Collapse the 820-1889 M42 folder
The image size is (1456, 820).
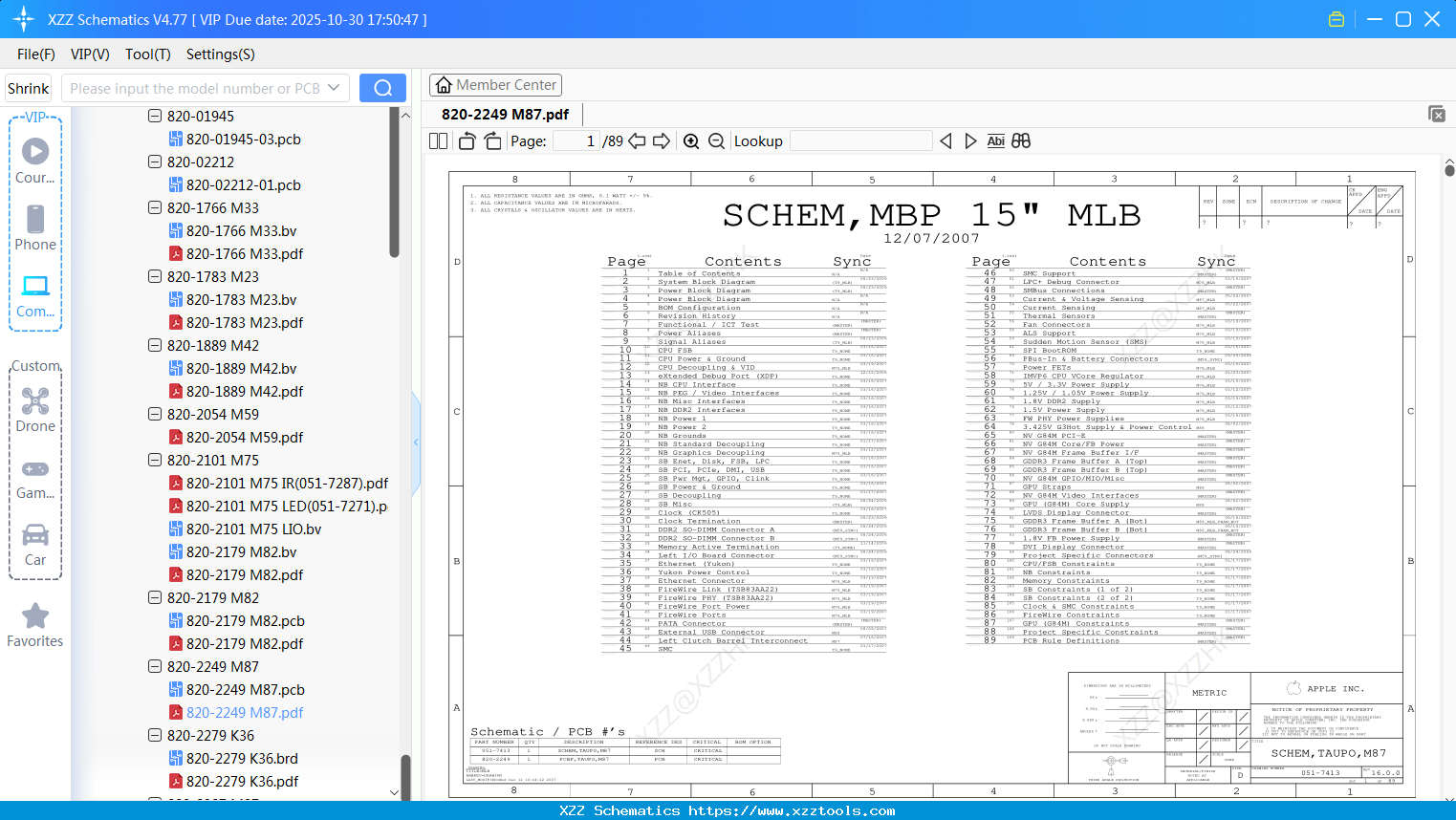pos(155,346)
